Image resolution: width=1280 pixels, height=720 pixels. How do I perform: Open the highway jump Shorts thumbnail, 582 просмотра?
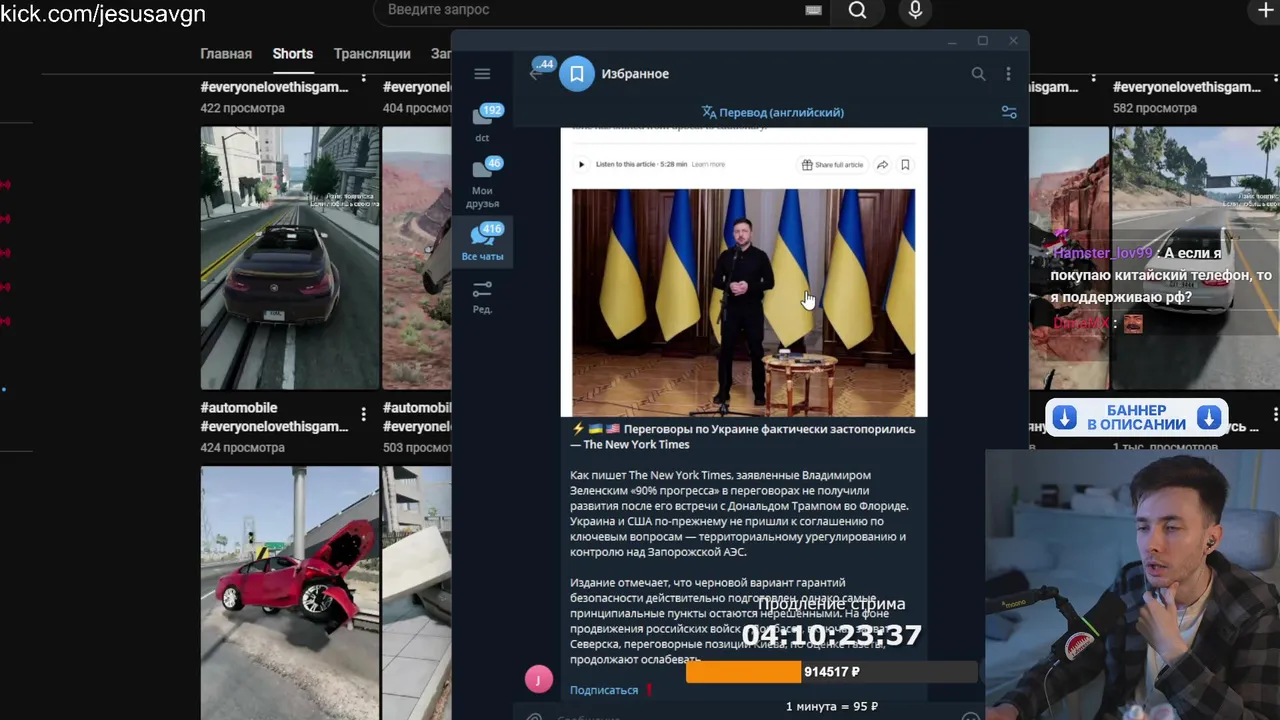pos(1196,258)
